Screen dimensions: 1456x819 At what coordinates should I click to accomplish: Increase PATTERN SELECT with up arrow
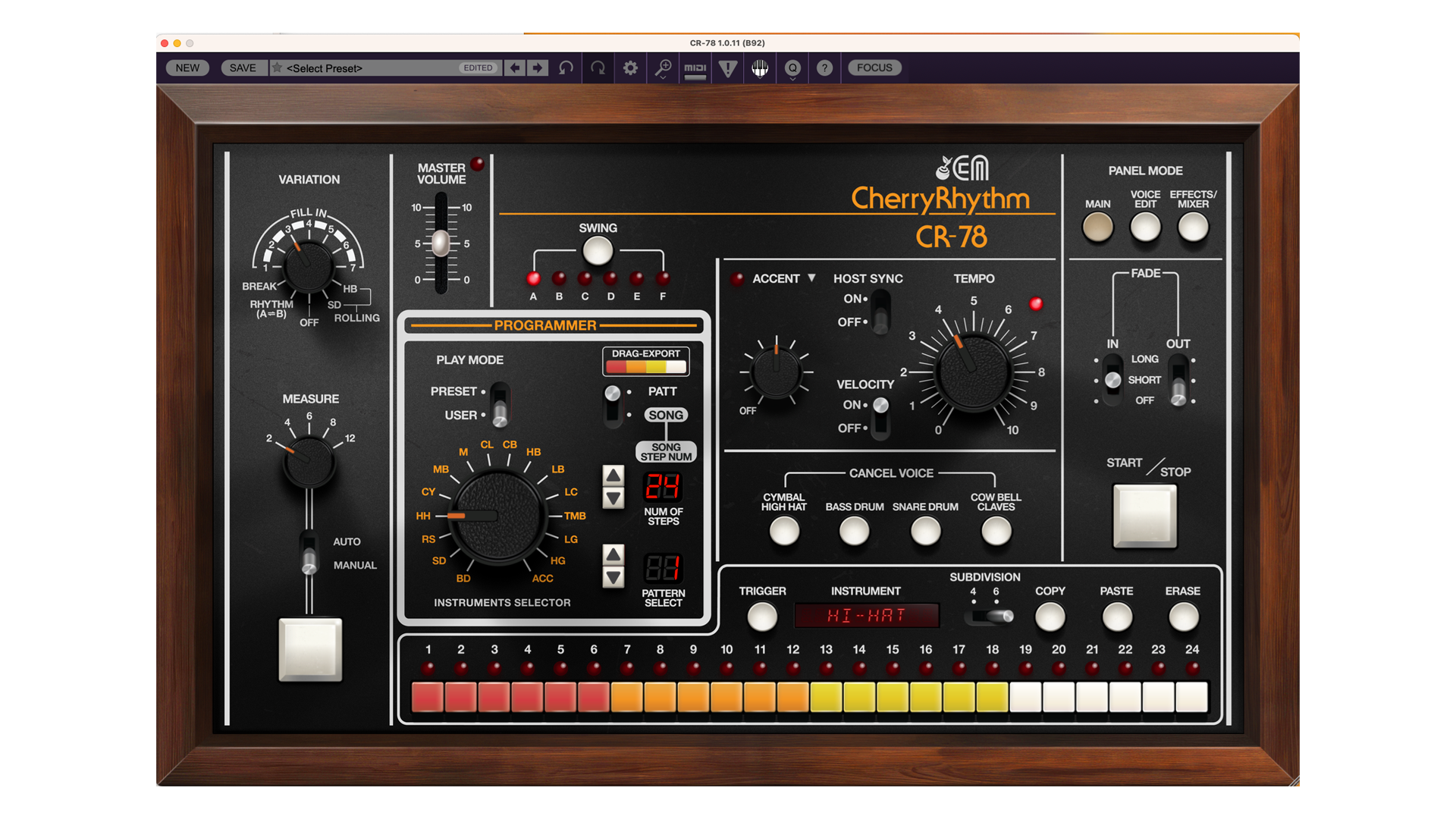[x=613, y=554]
